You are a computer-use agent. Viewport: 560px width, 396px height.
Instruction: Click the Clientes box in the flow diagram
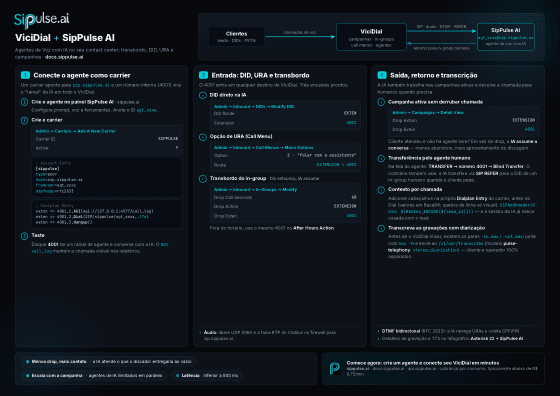(x=236, y=37)
